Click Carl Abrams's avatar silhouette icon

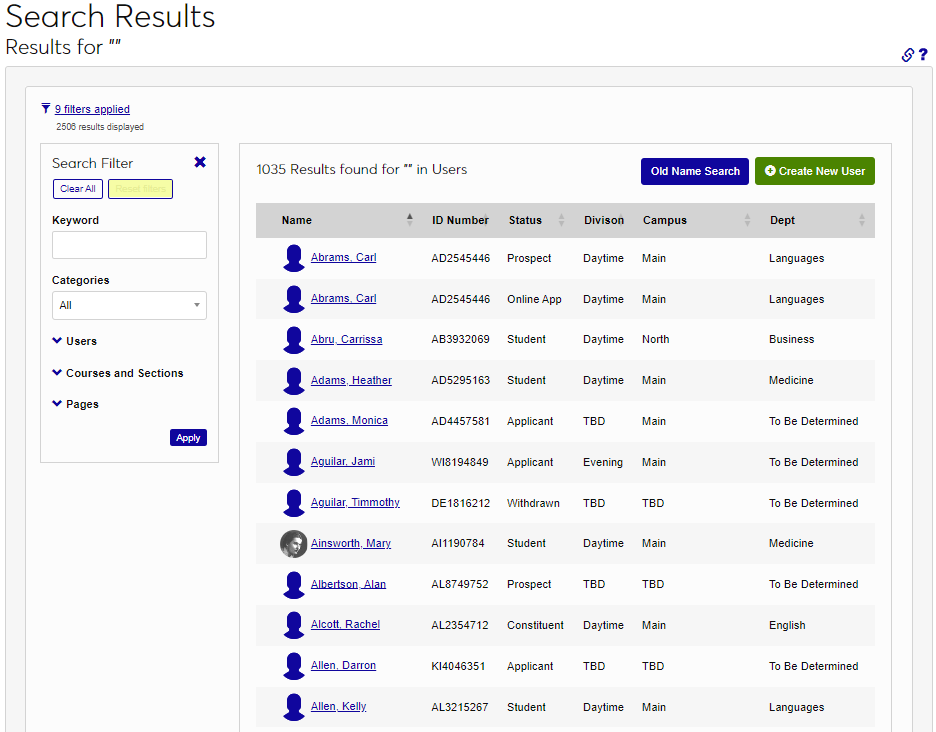pyautogui.click(x=293, y=258)
